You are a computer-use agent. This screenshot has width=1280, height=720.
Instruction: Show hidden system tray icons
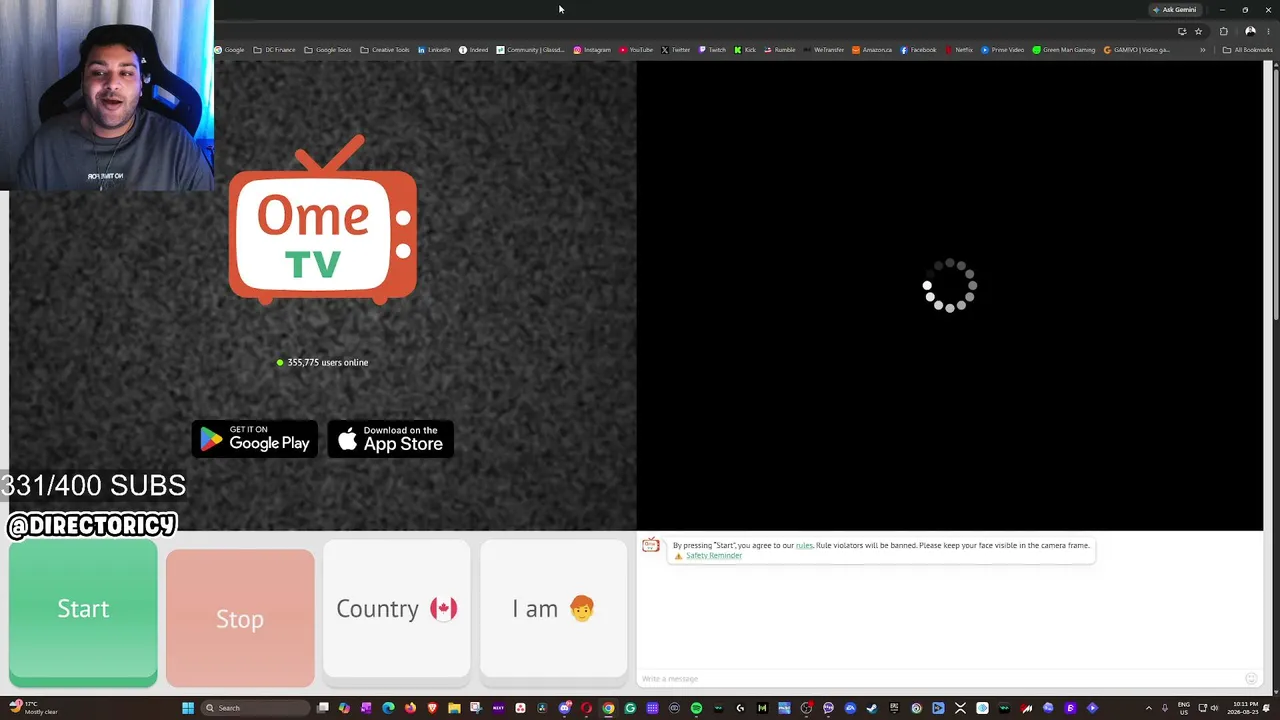click(1148, 708)
